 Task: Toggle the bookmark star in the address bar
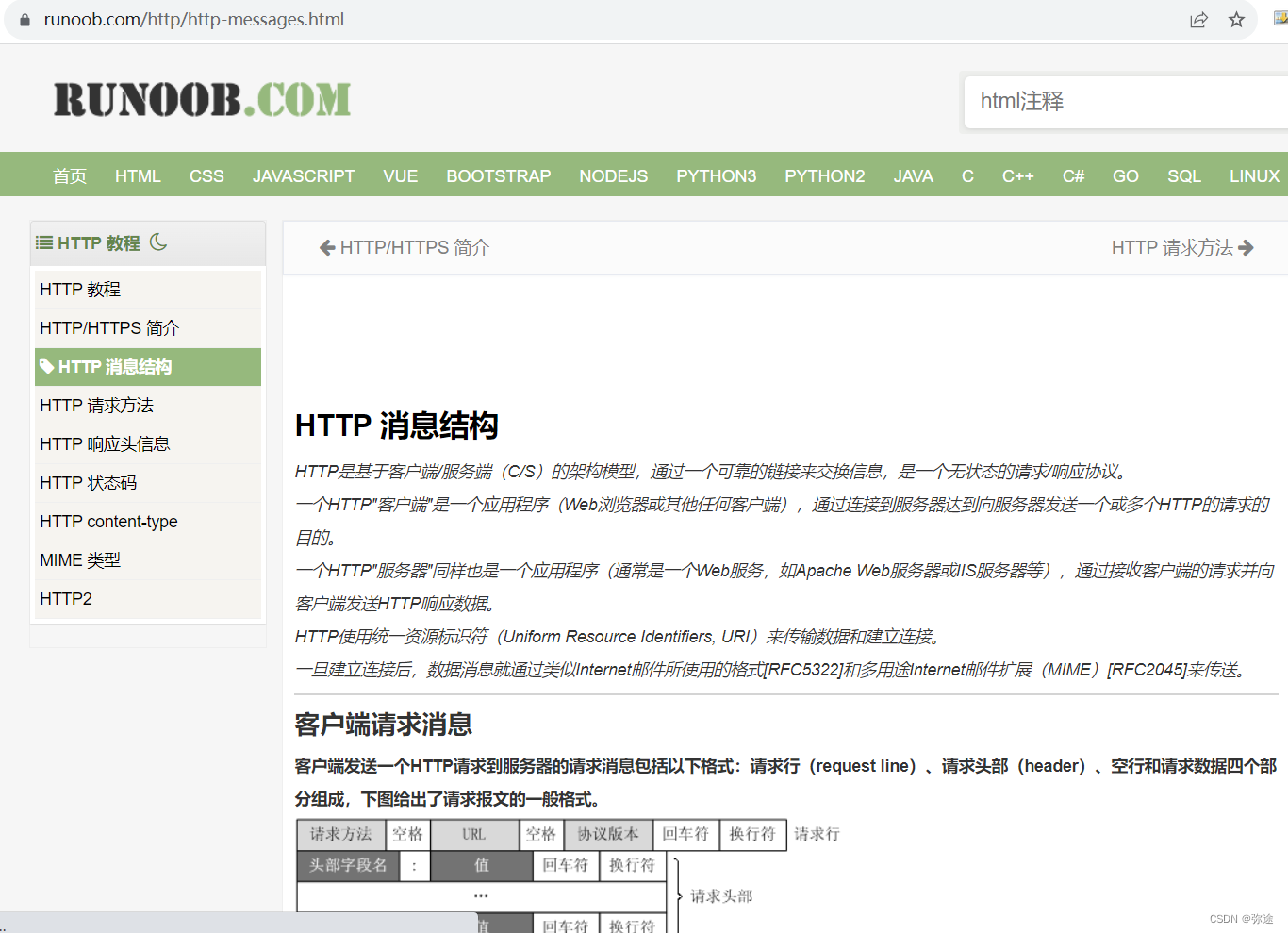1235,19
